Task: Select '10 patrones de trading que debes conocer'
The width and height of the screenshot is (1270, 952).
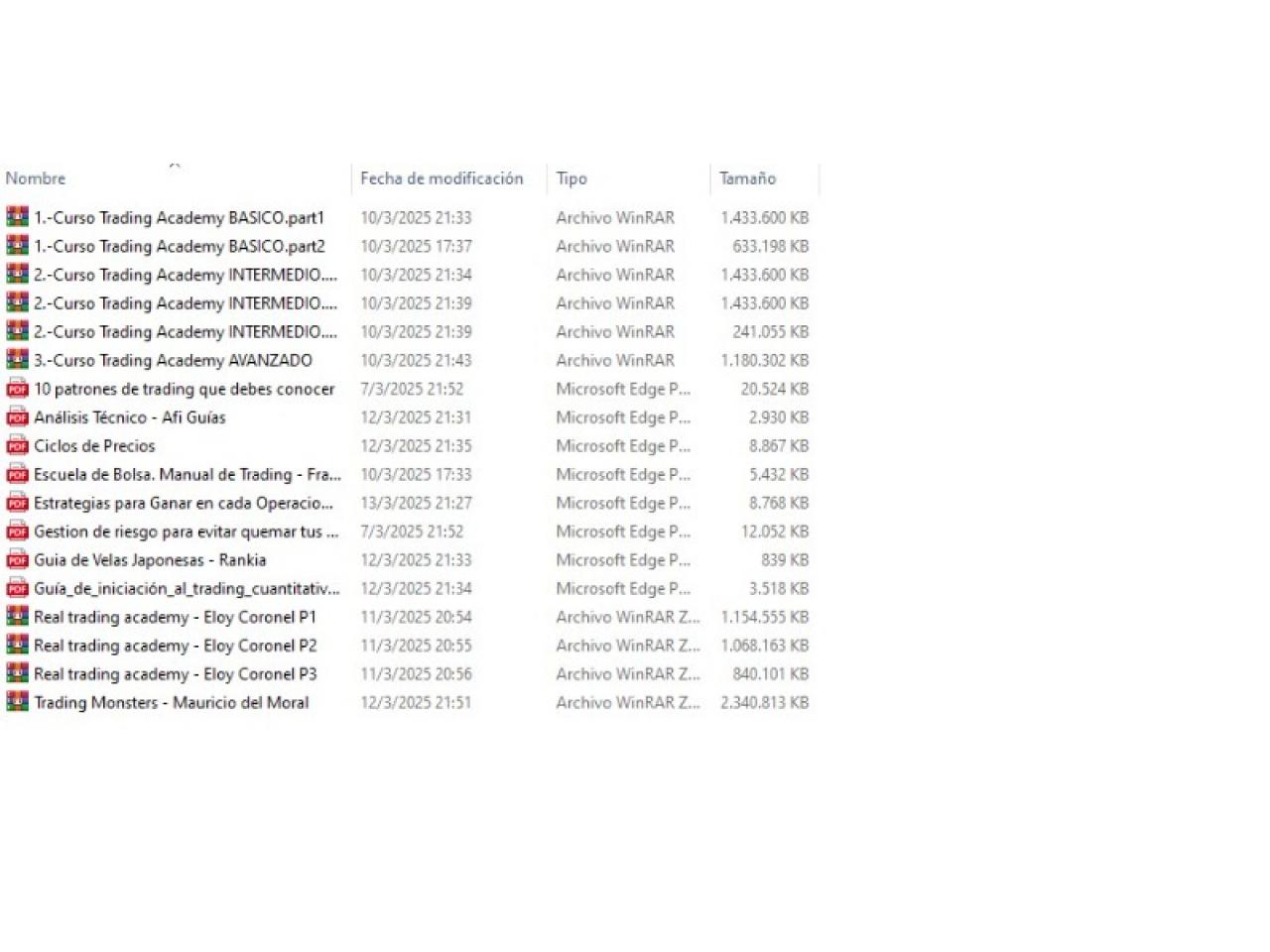Action: 185,389
